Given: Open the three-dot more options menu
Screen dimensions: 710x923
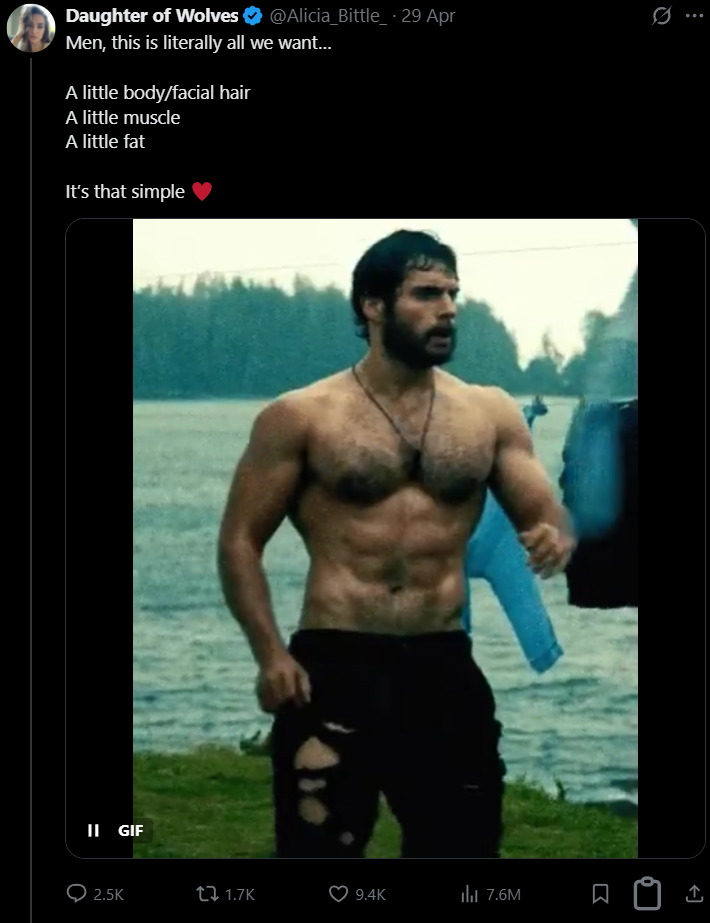Looking at the screenshot, I should [695, 16].
